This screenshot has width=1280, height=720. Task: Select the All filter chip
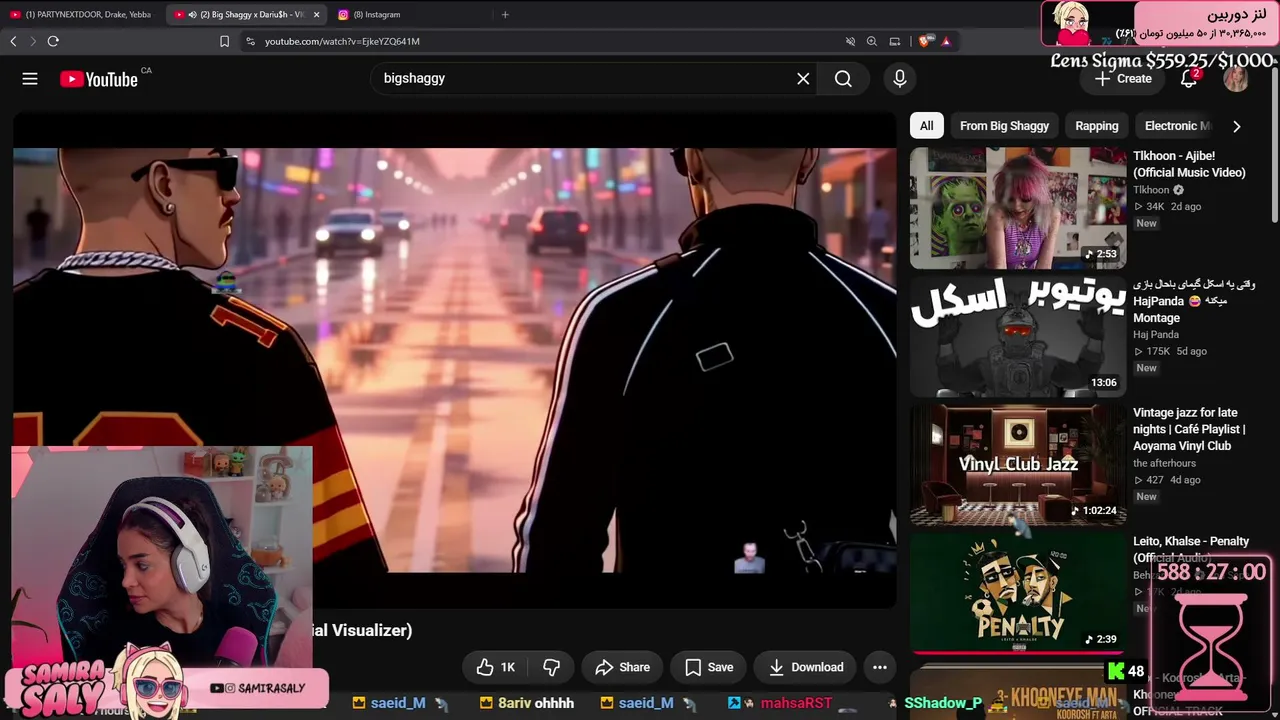coord(927,126)
